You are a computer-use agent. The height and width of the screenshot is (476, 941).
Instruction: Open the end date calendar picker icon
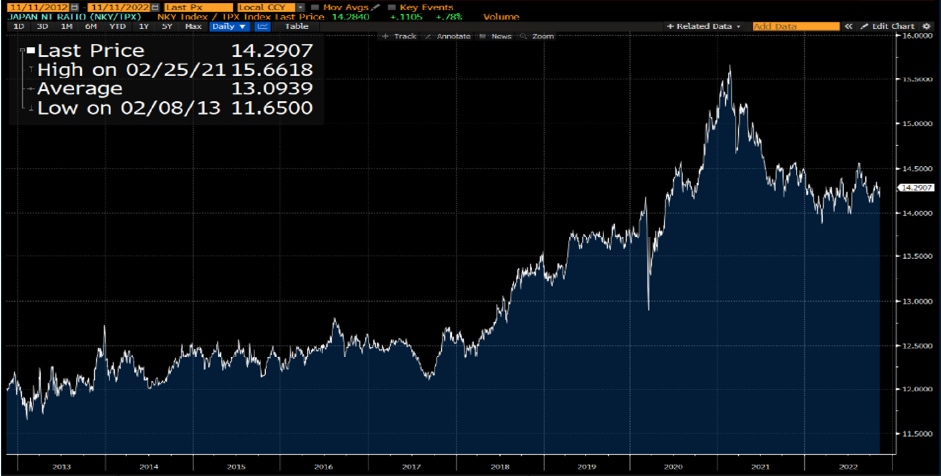[154, 7]
